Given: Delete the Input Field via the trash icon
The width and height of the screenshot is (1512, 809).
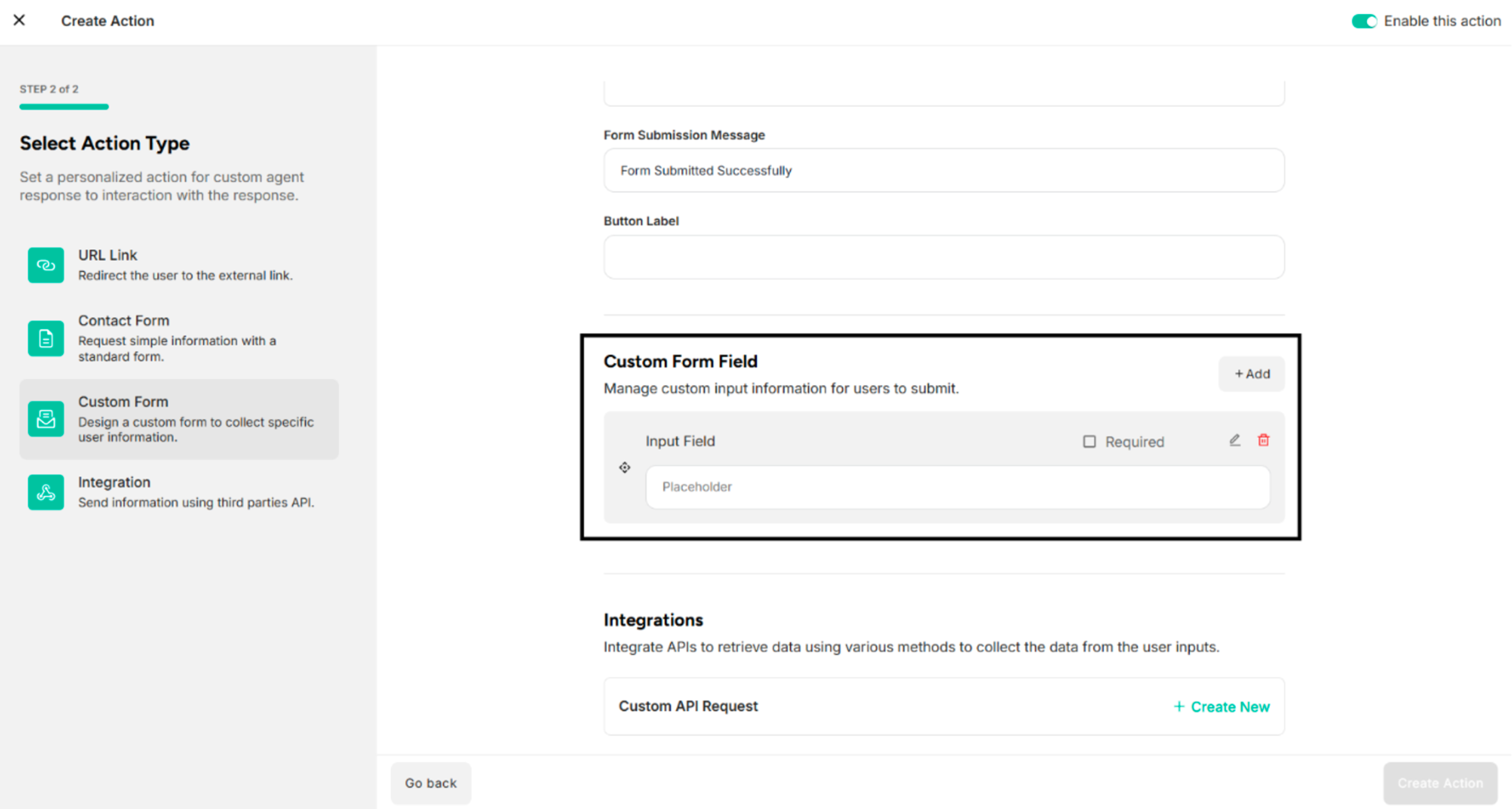Looking at the screenshot, I should [1263, 440].
